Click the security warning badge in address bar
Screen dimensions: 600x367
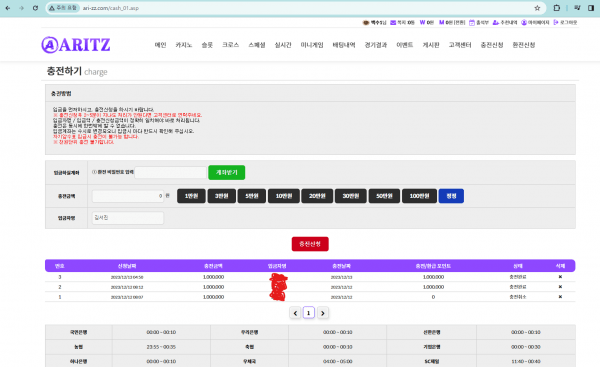(x=63, y=8)
